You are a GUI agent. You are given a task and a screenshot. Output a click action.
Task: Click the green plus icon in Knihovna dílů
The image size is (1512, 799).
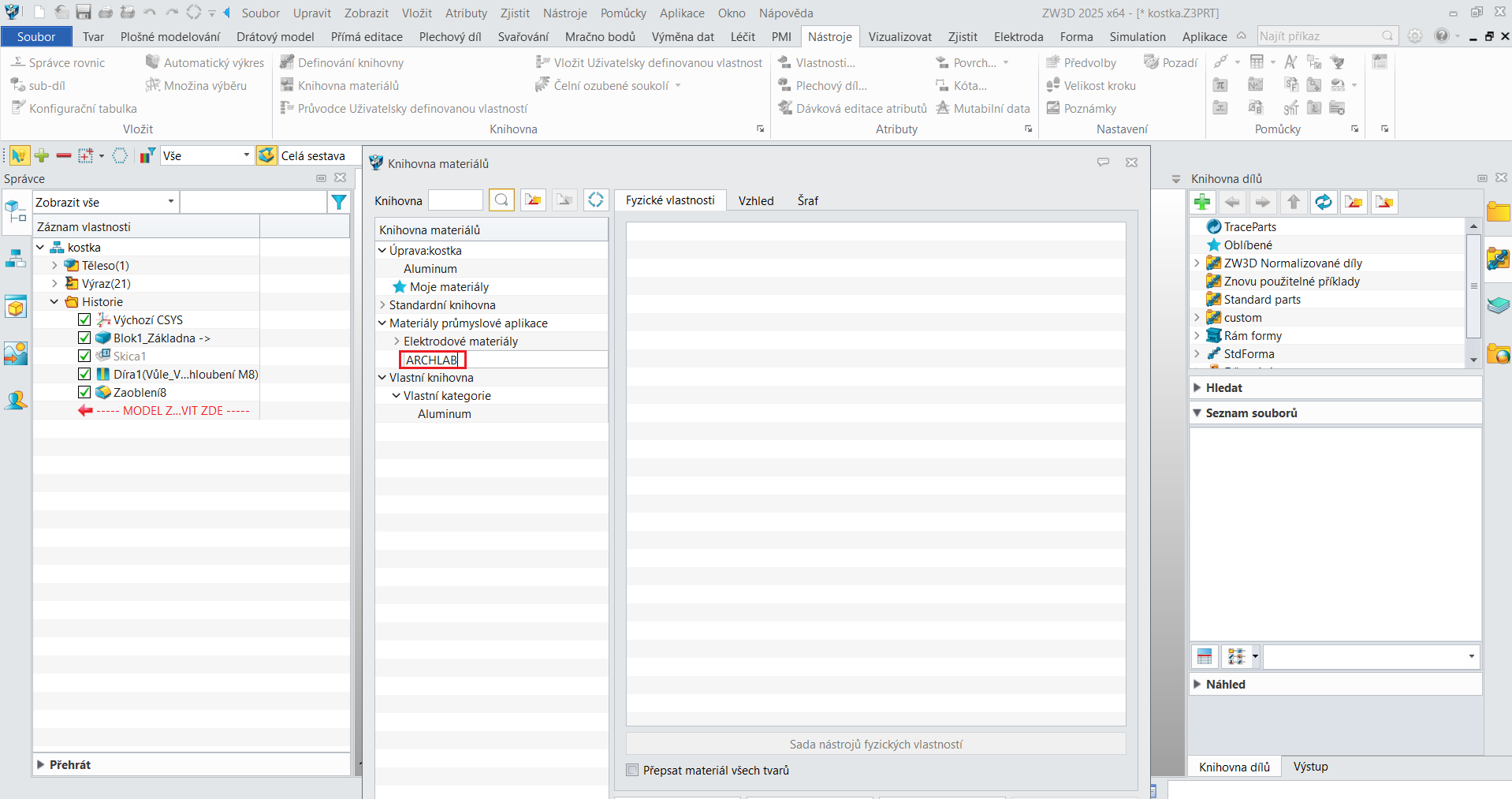click(x=1202, y=203)
